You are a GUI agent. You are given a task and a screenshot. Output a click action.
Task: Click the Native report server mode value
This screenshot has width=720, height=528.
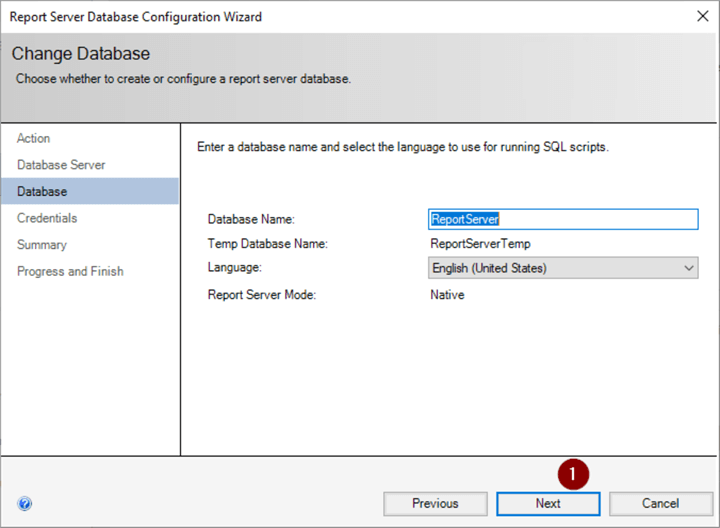point(447,295)
